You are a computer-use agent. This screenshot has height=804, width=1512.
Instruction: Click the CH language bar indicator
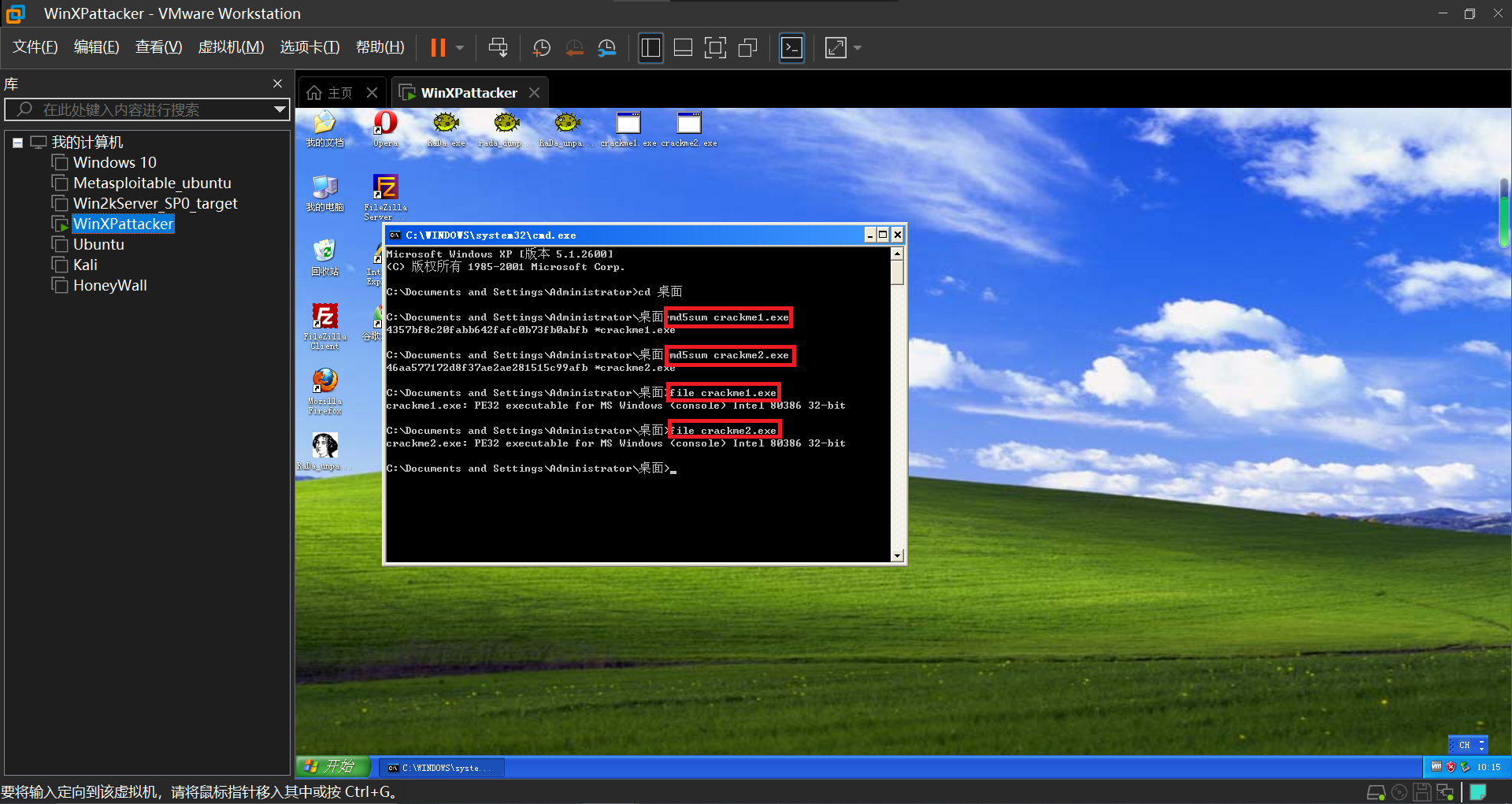click(1464, 745)
